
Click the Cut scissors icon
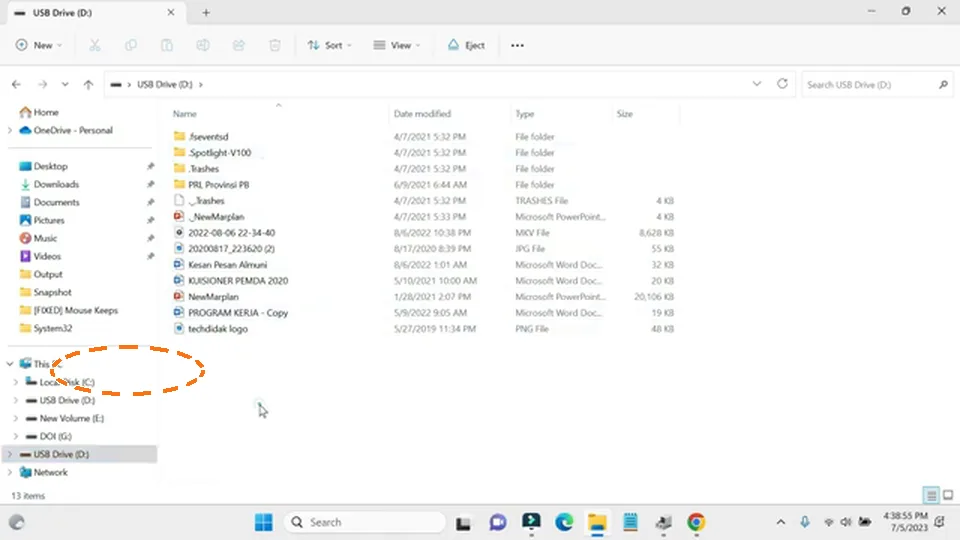94,45
